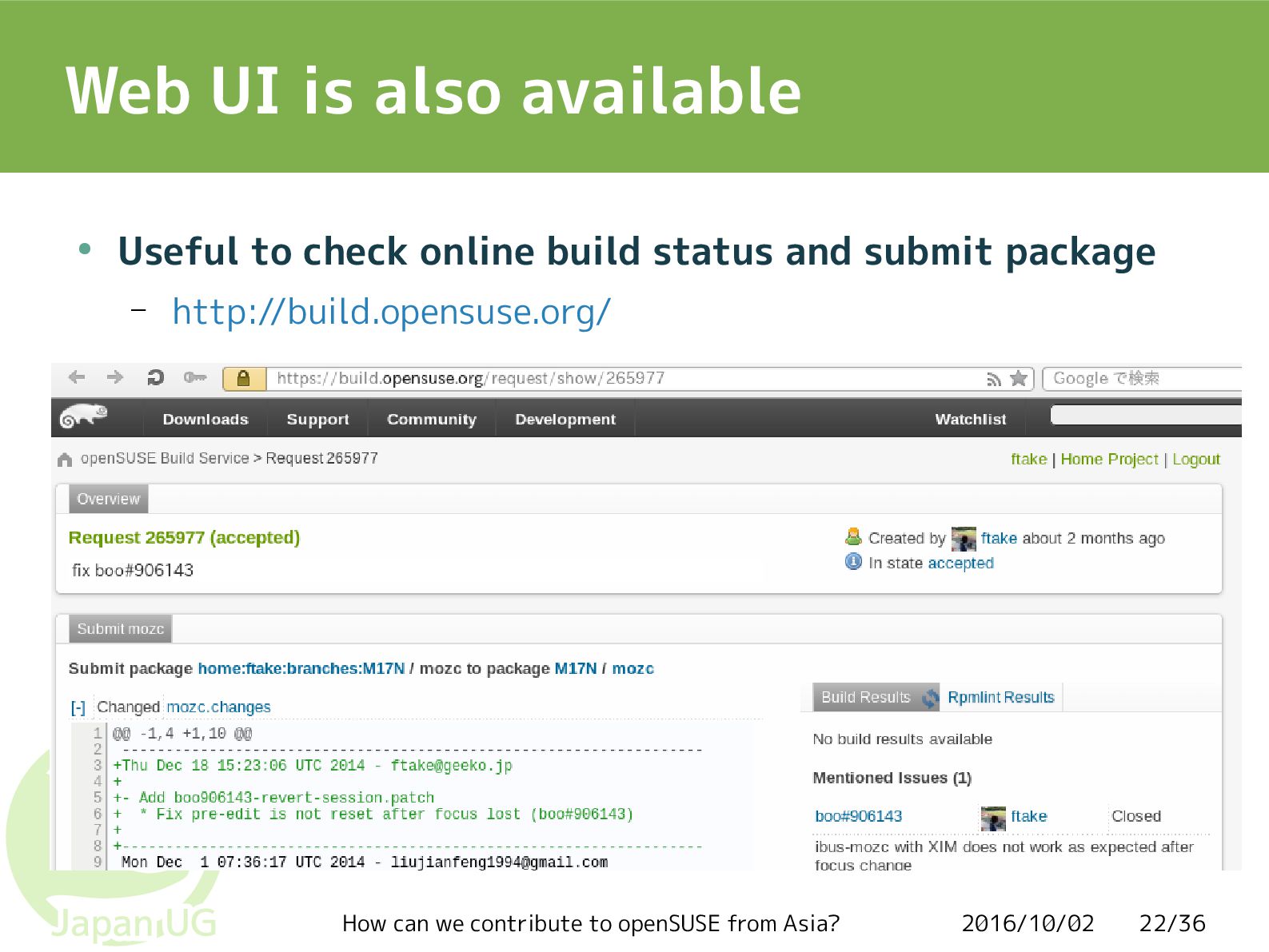Viewport: 1269px width, 952px height.
Task: Open issue boo#906143 link
Action: coord(858,816)
